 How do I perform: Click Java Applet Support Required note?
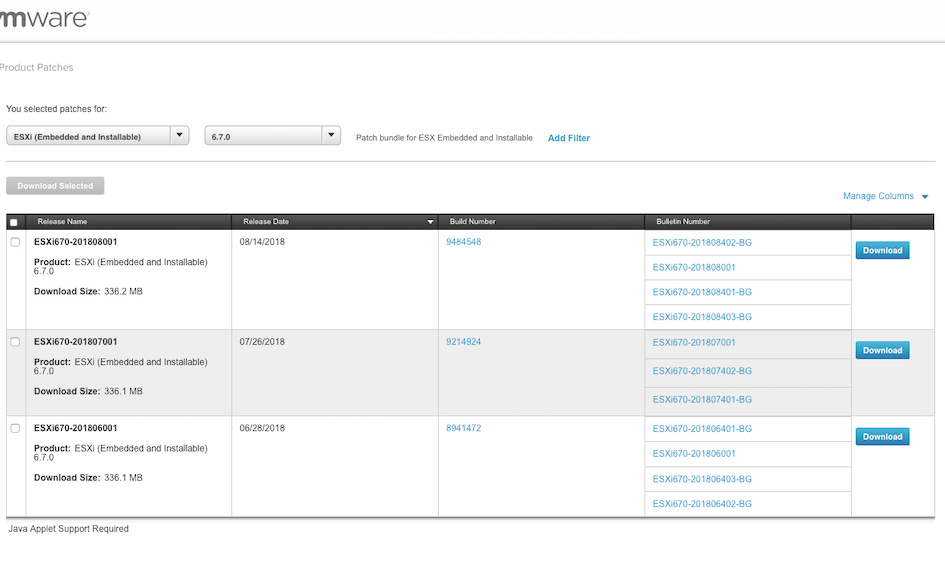point(68,528)
